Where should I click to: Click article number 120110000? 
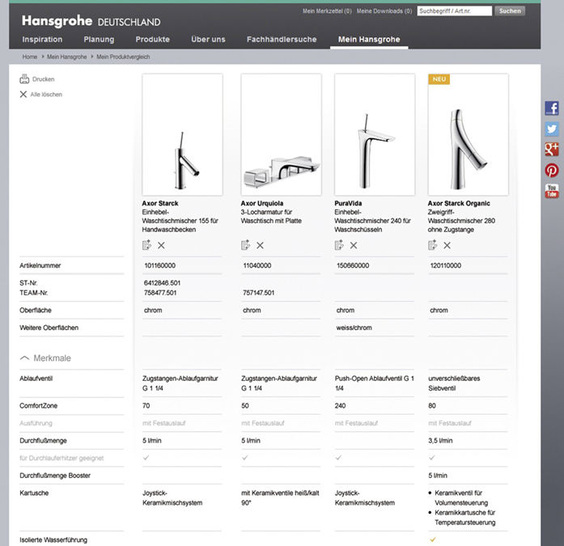pyautogui.click(x=446, y=265)
